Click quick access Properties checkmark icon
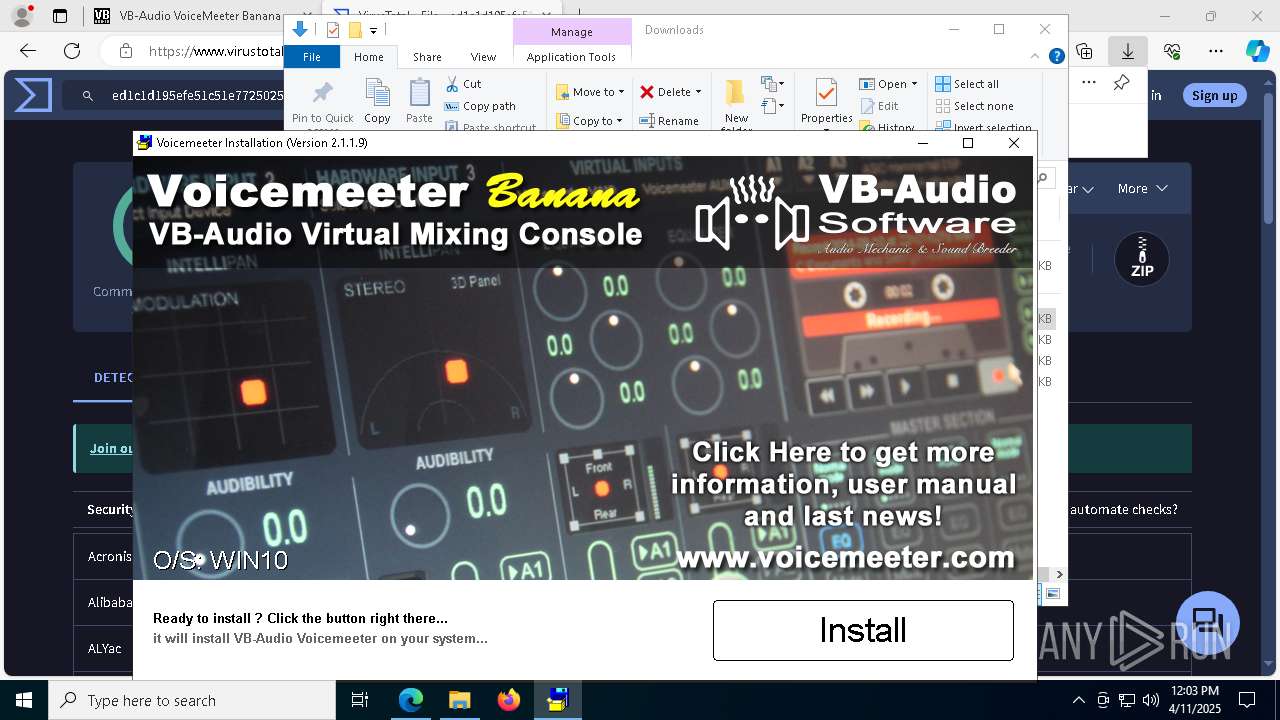1280x720 pixels. [x=333, y=30]
